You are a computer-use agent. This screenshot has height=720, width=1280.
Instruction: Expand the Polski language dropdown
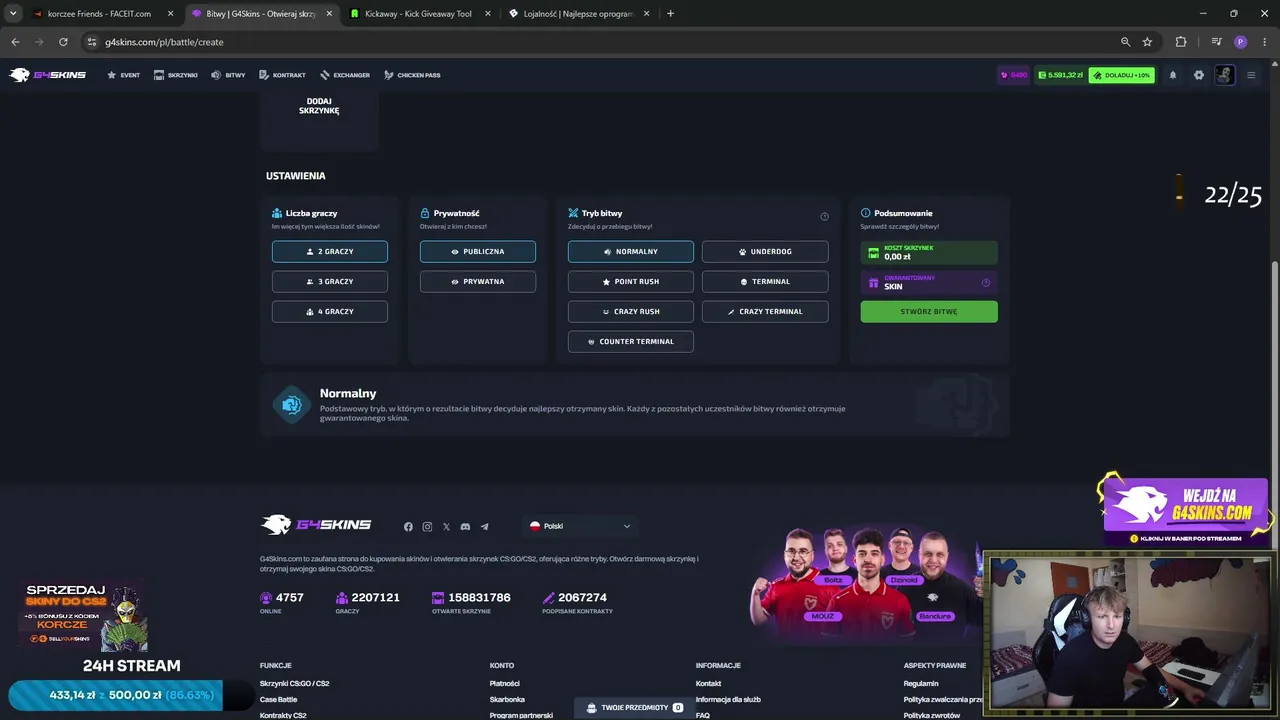[x=580, y=526]
